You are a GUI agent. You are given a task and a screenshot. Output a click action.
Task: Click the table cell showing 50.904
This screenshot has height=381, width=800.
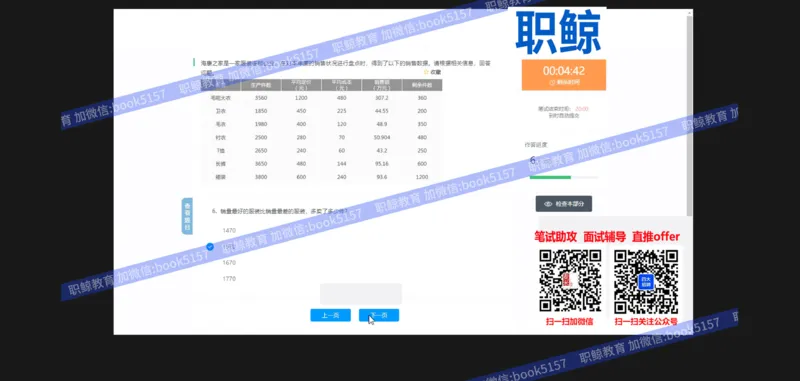click(382, 138)
